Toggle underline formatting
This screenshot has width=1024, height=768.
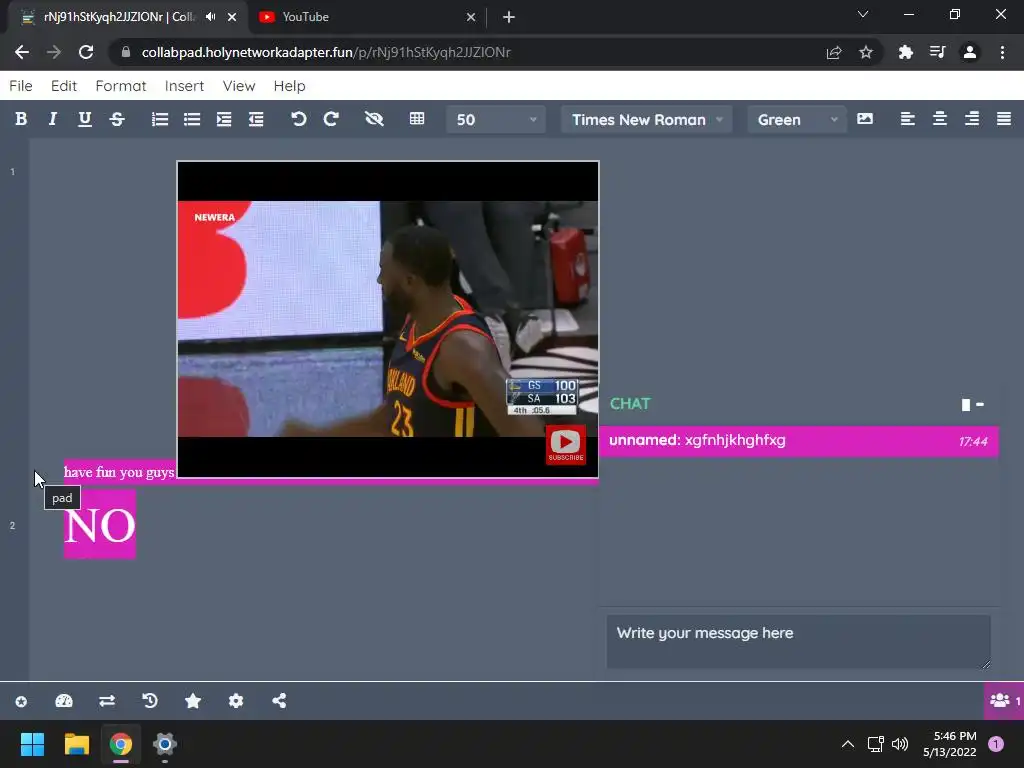84,119
